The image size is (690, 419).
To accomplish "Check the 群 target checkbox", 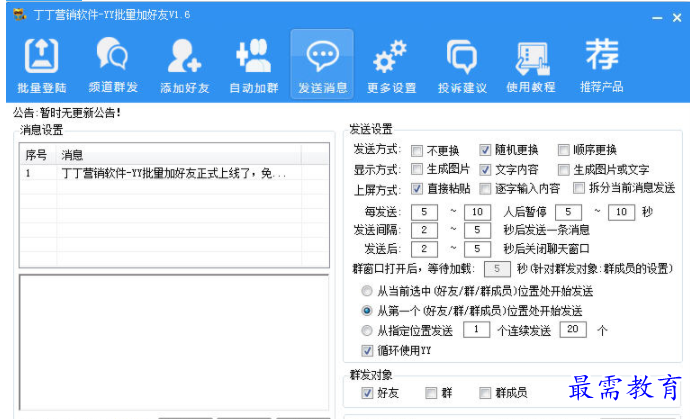I will (x=431, y=393).
